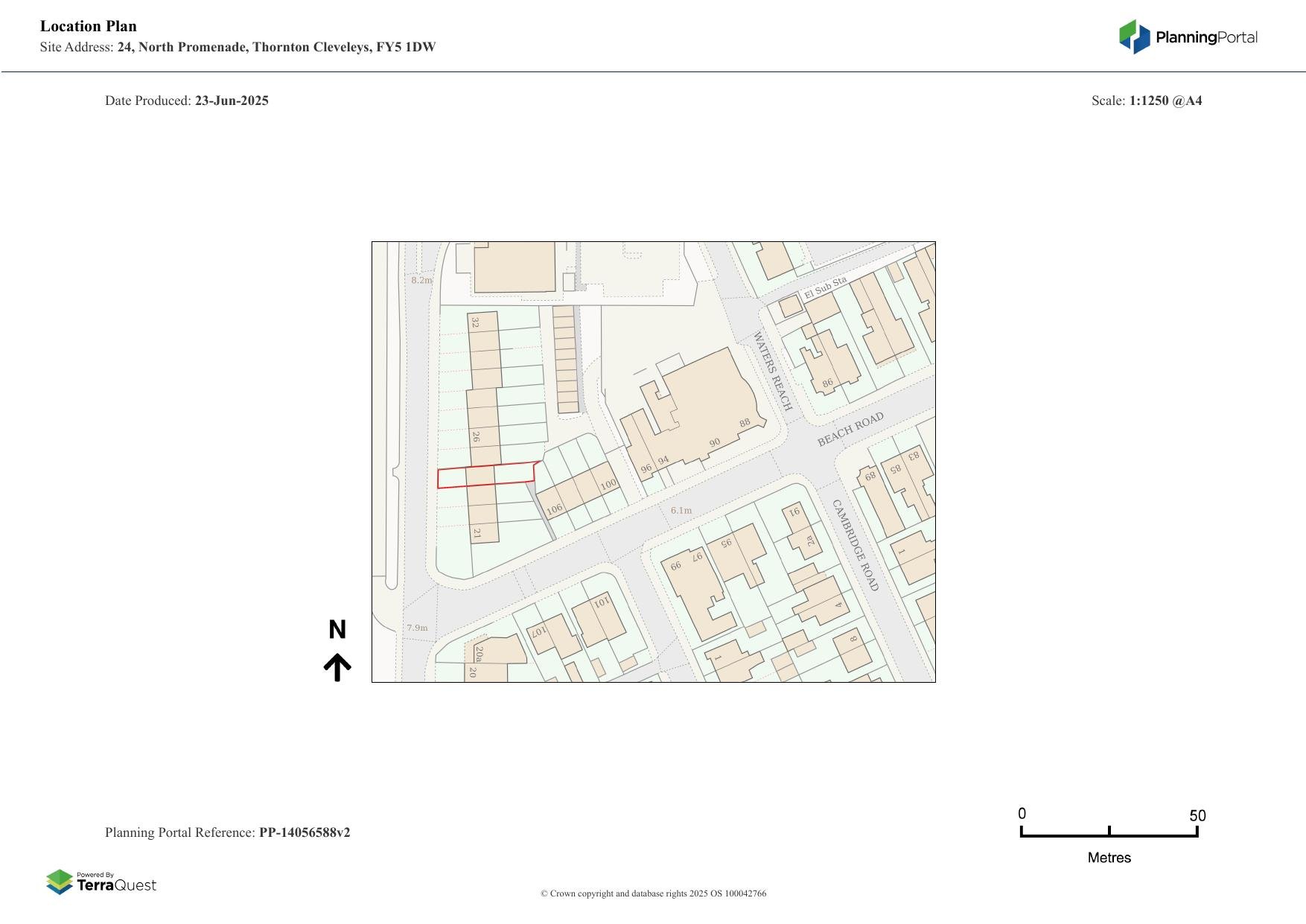
Task: Select the 0 to 50 metres scale bar
Action: point(1109,832)
